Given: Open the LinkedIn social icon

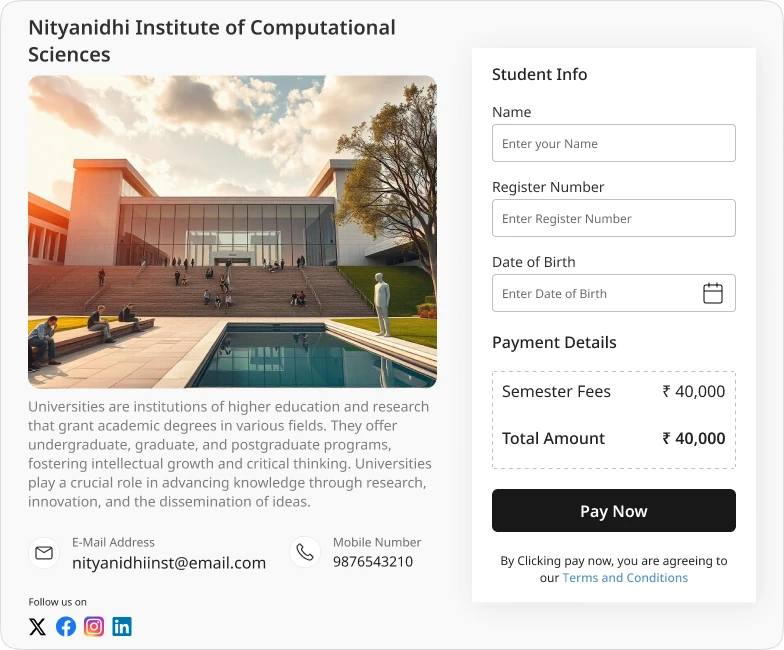Looking at the screenshot, I should click(122, 626).
